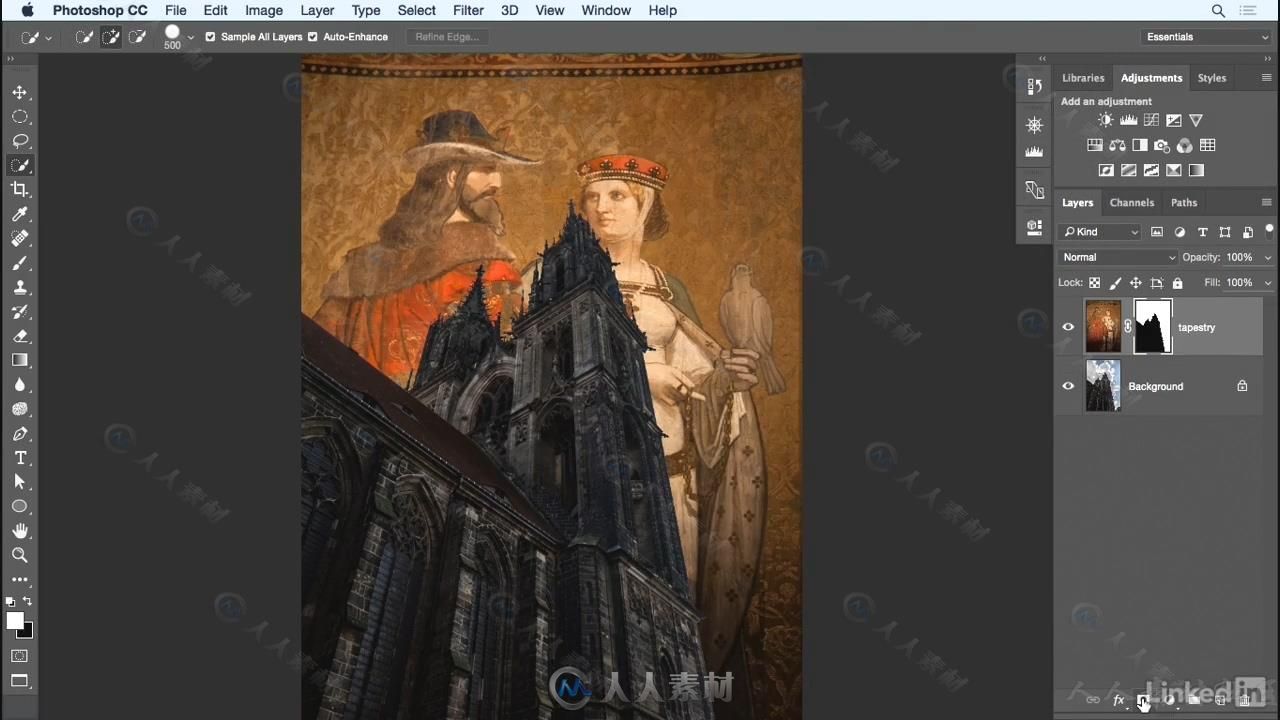Image resolution: width=1280 pixels, height=720 pixels.
Task: Switch to the Libraries tab
Action: pyautogui.click(x=1083, y=78)
